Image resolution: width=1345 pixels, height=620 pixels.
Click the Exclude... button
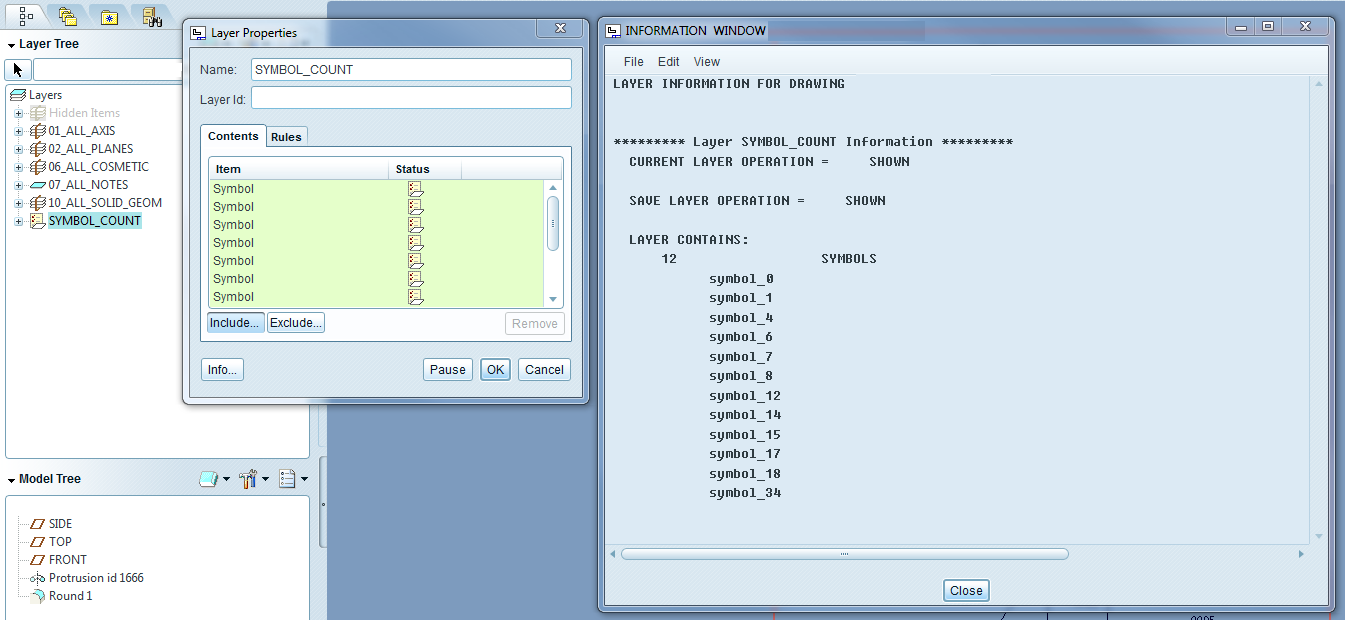pyautogui.click(x=296, y=323)
